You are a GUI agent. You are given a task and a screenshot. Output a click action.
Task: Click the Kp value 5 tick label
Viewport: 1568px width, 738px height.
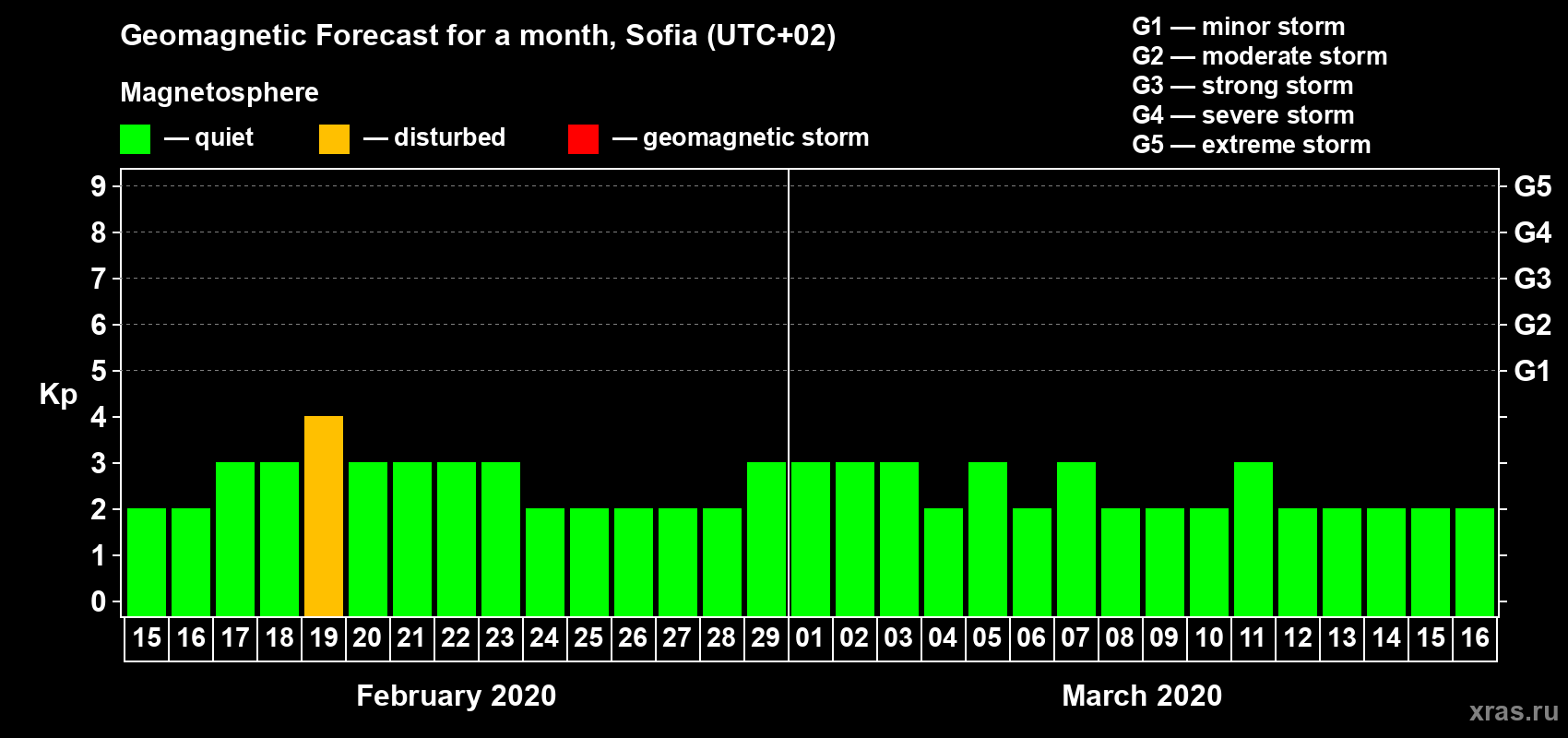click(99, 371)
